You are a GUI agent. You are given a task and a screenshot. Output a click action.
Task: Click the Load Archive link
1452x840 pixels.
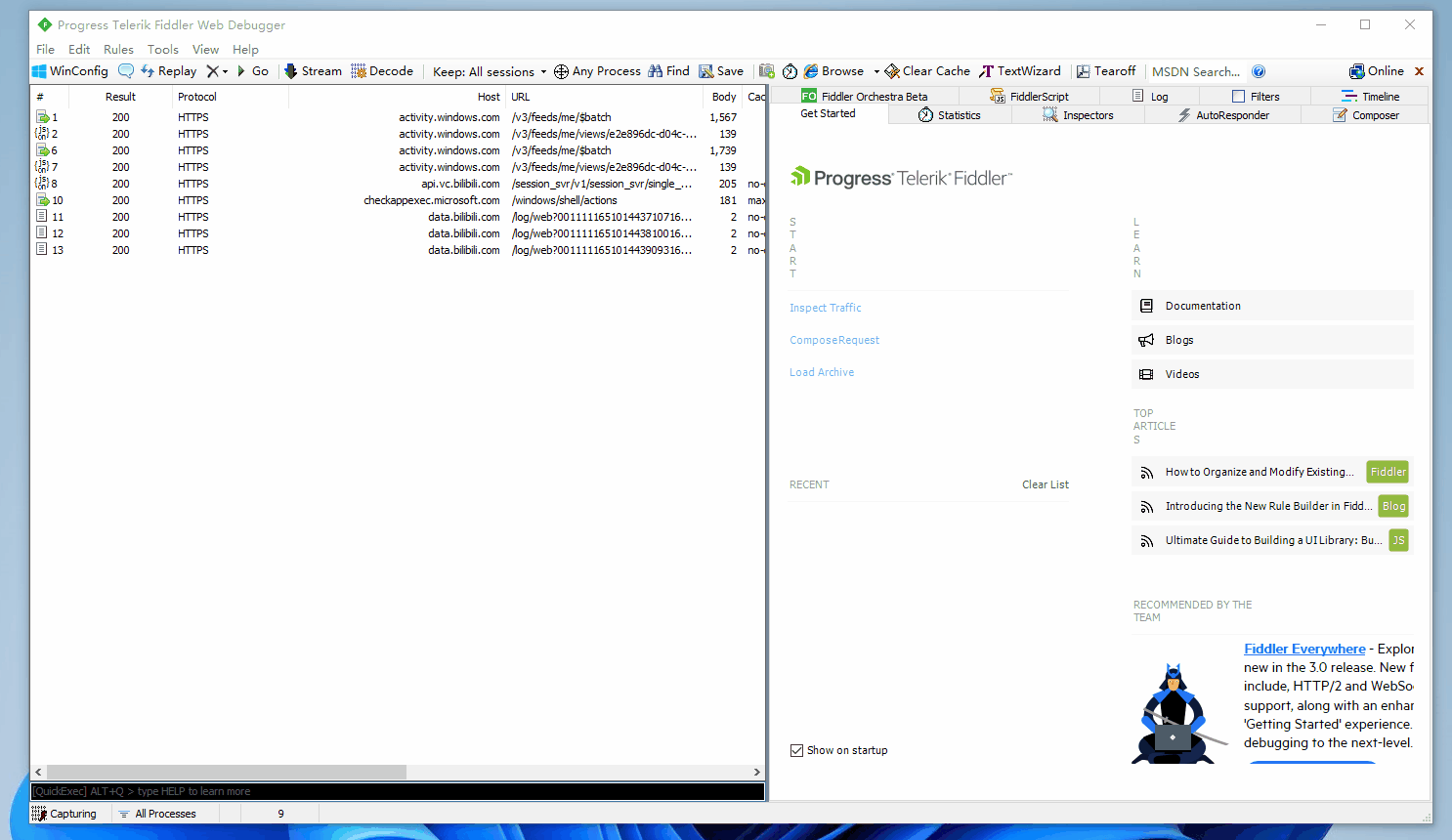point(822,372)
